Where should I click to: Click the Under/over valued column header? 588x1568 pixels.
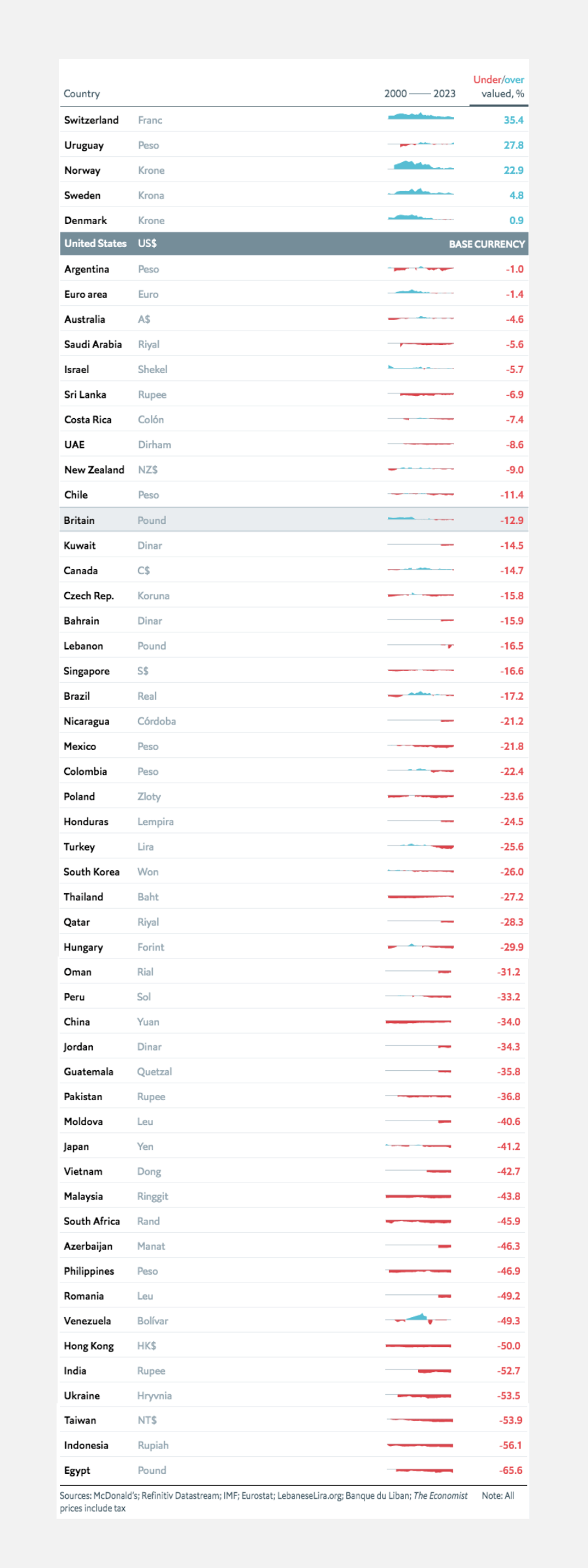[x=499, y=86]
